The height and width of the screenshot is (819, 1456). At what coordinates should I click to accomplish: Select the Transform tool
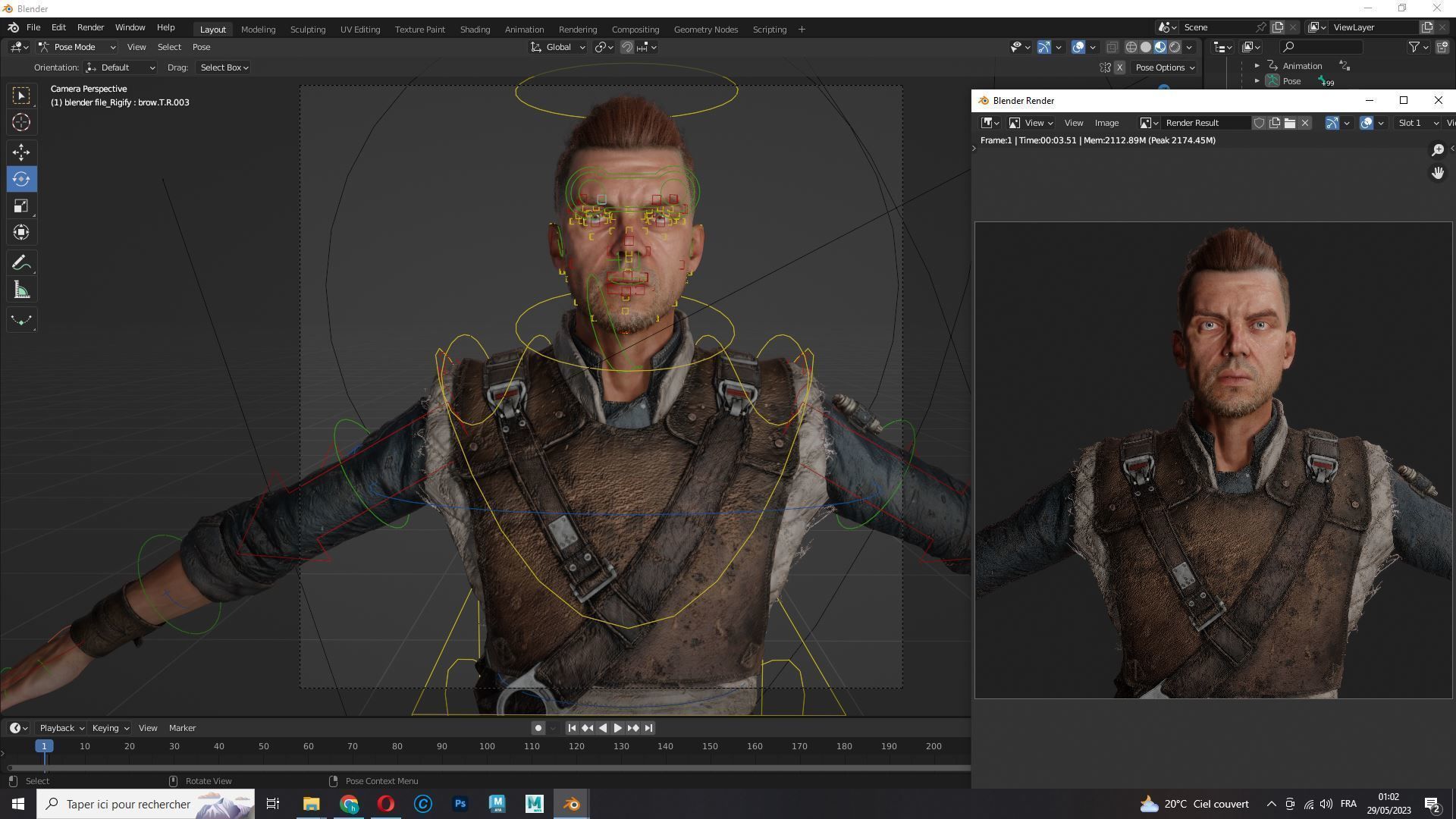pyautogui.click(x=21, y=232)
